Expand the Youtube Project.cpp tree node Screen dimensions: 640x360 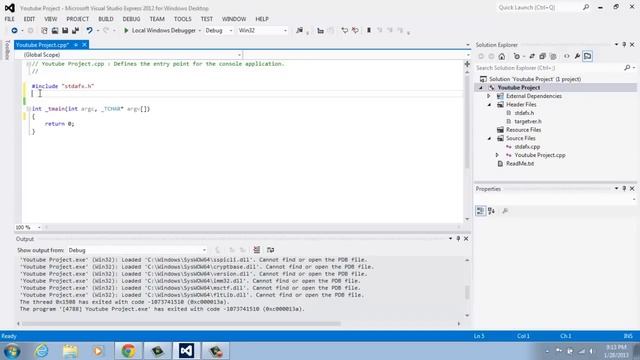point(497,155)
